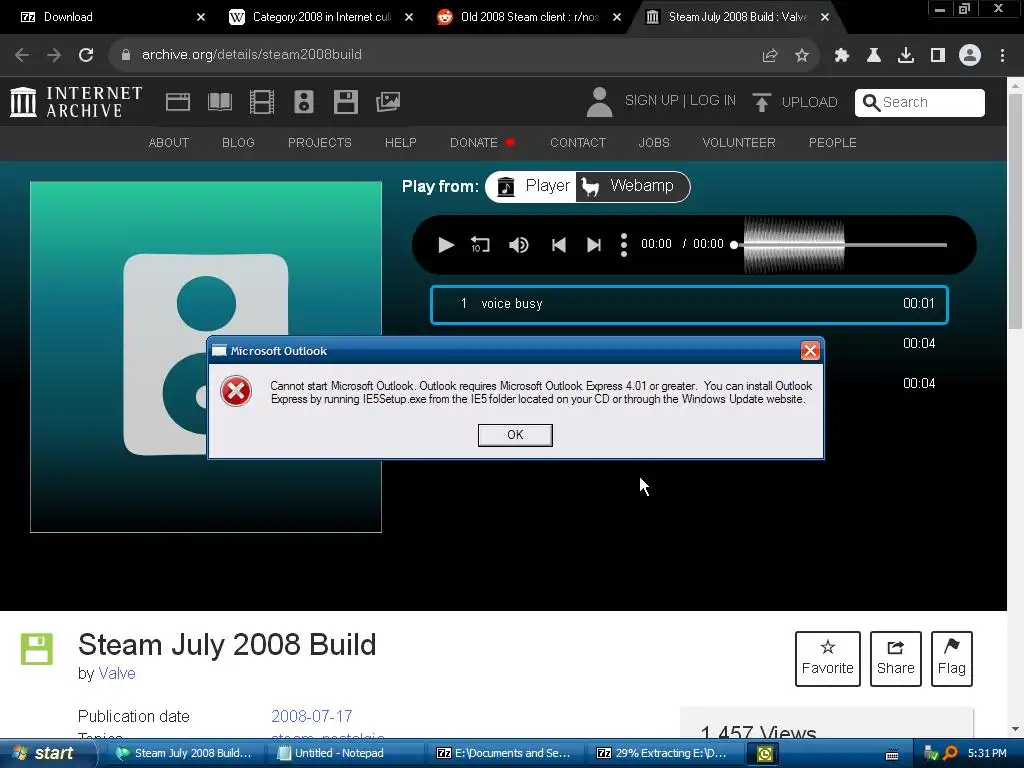
Task: Click the album art thumbnail
Action: 206,357
